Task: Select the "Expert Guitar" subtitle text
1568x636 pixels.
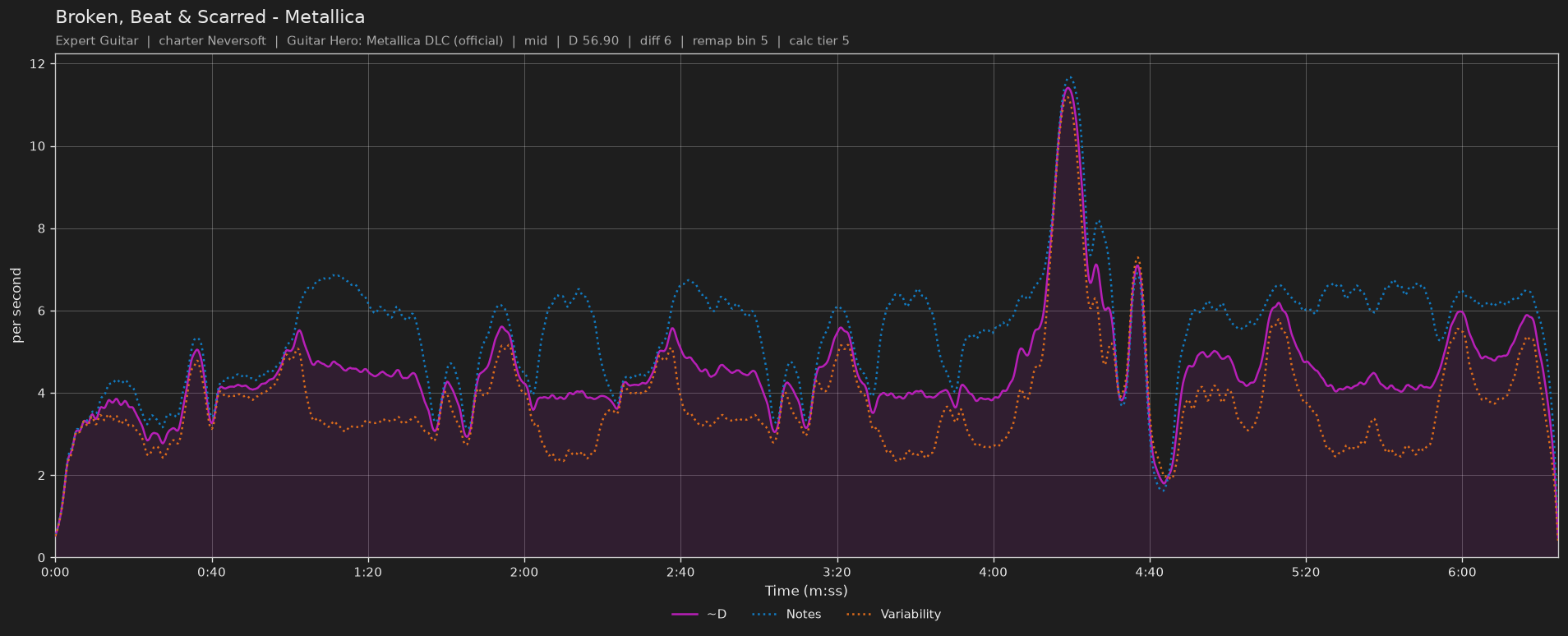Action: [x=97, y=41]
